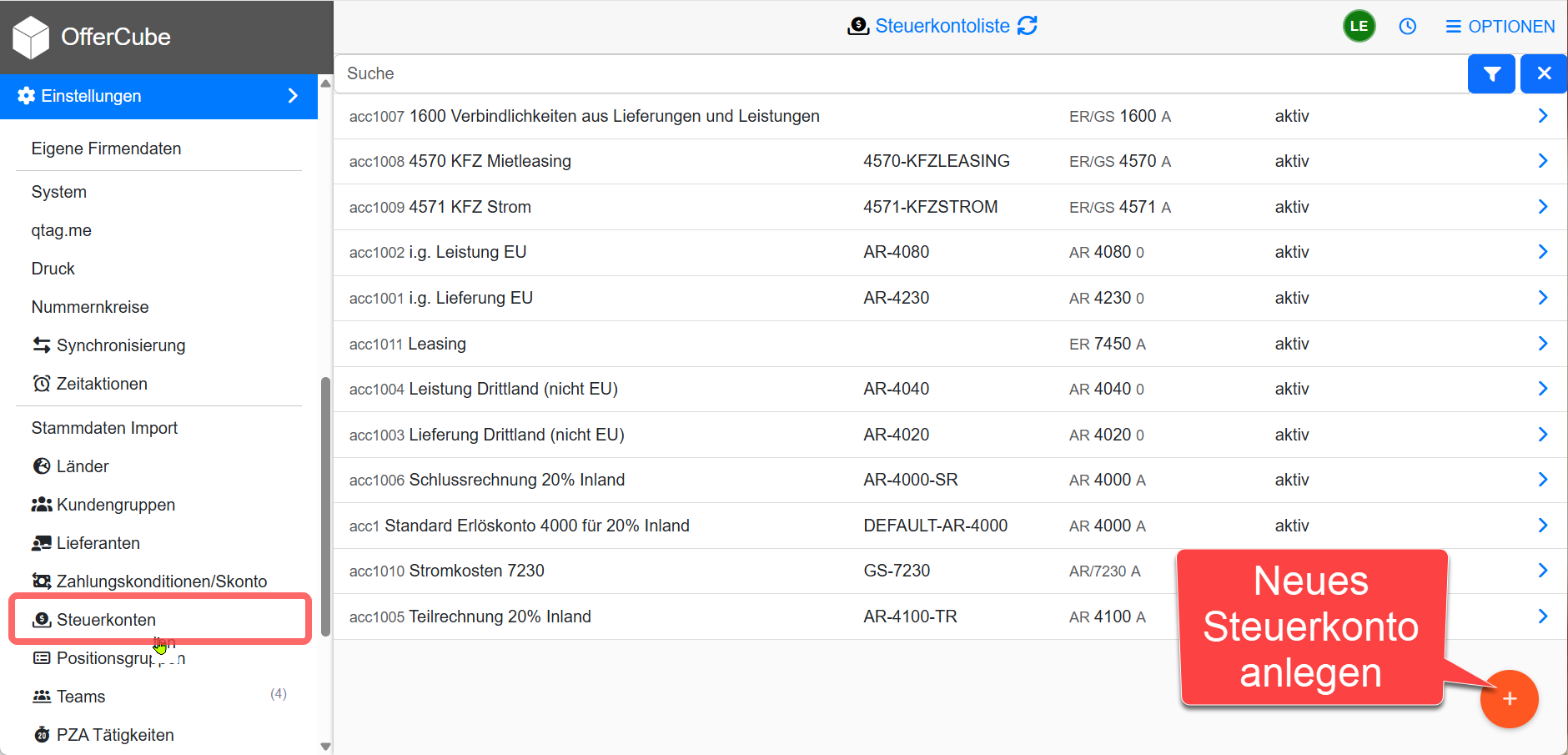Click the Steuerkonten dollar icon
This screenshot has width=1568, height=755.
42,620
